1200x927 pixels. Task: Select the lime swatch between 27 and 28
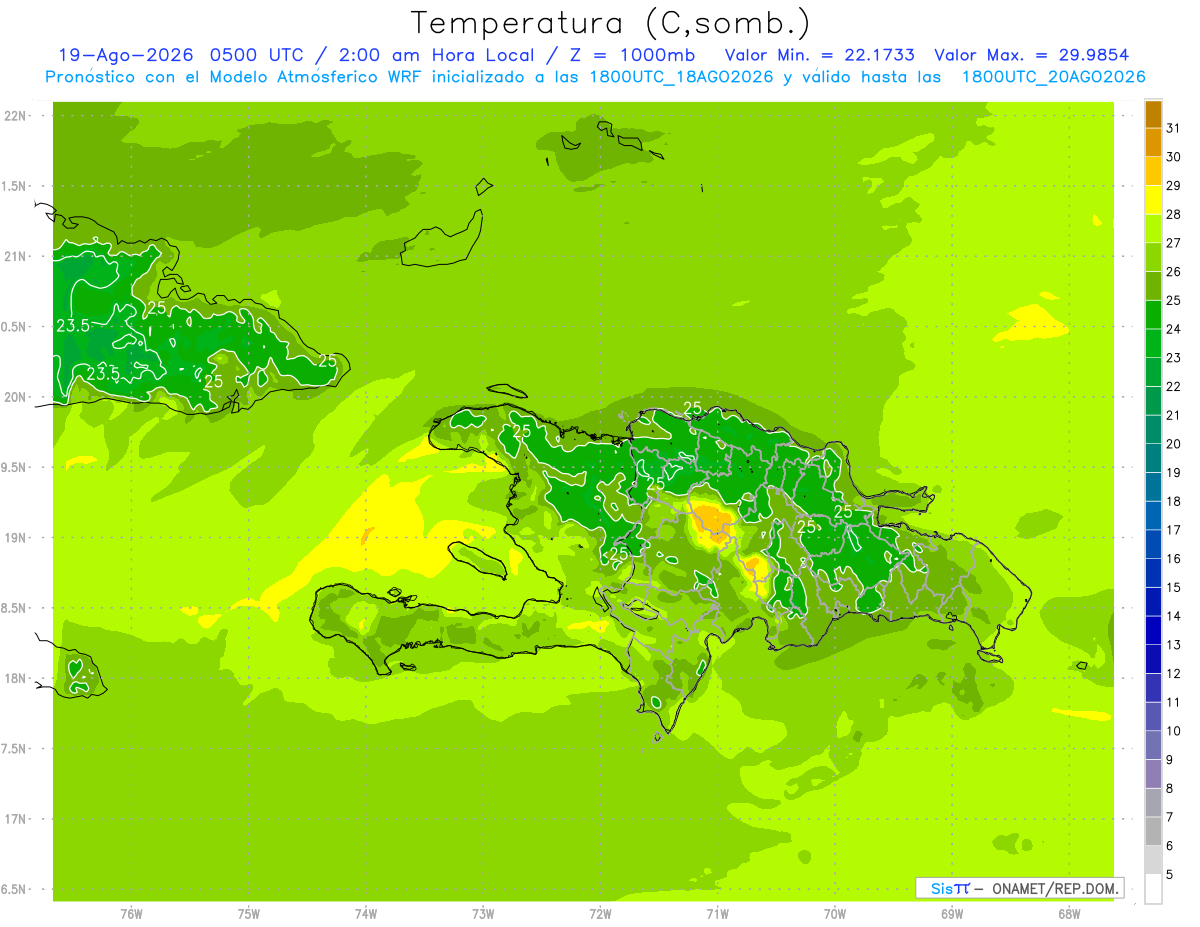click(1153, 229)
